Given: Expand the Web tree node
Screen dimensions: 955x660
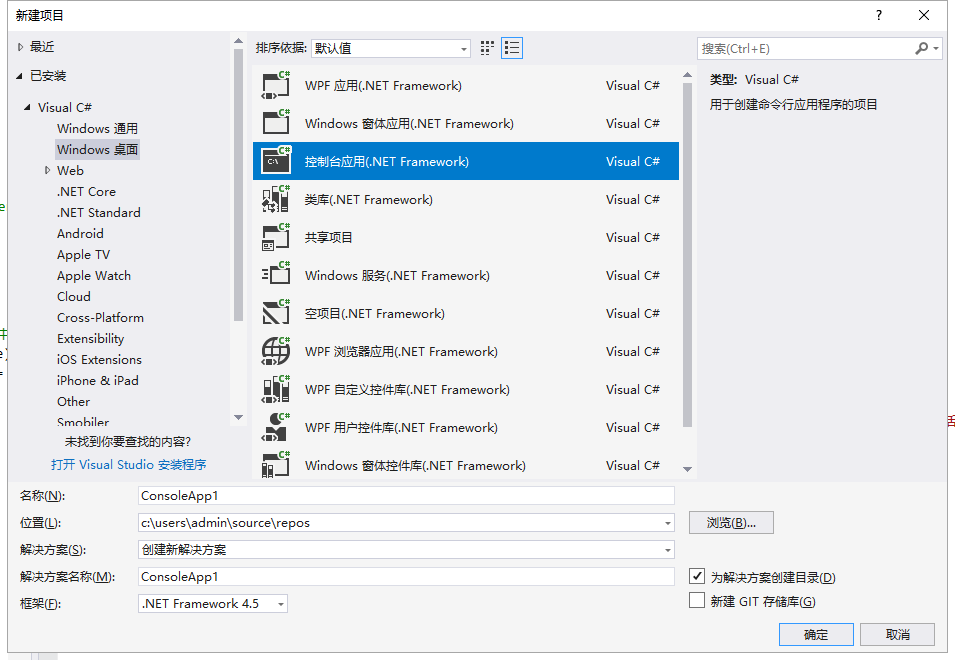Looking at the screenshot, I should click(x=48, y=170).
